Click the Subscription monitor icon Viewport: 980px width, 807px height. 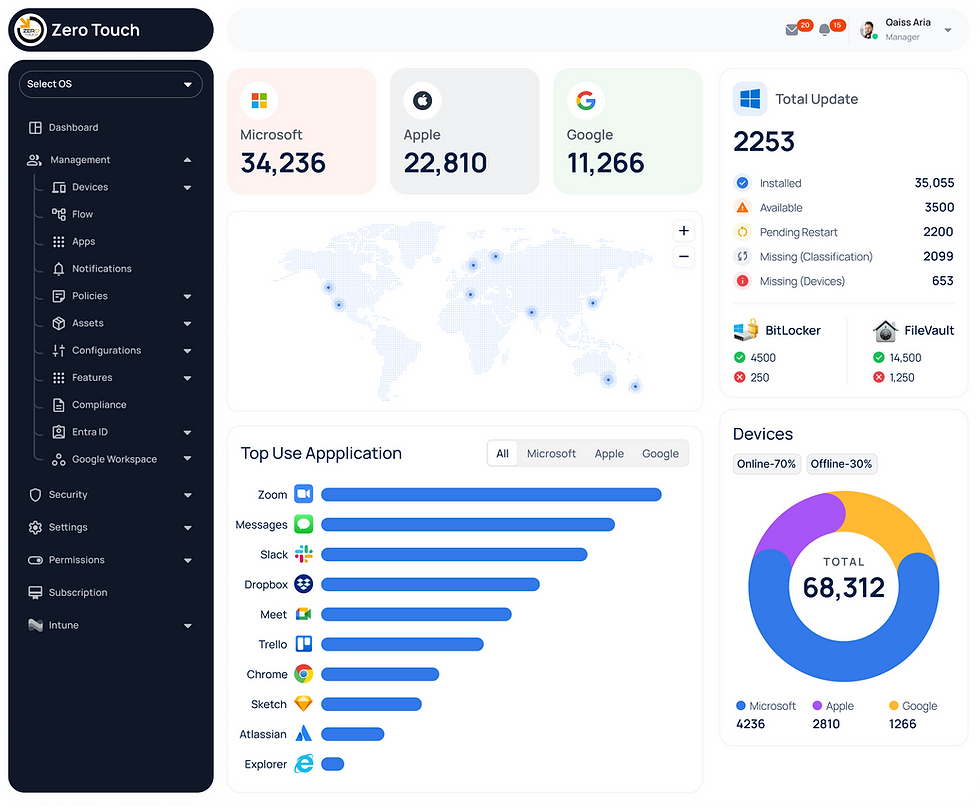click(35, 593)
